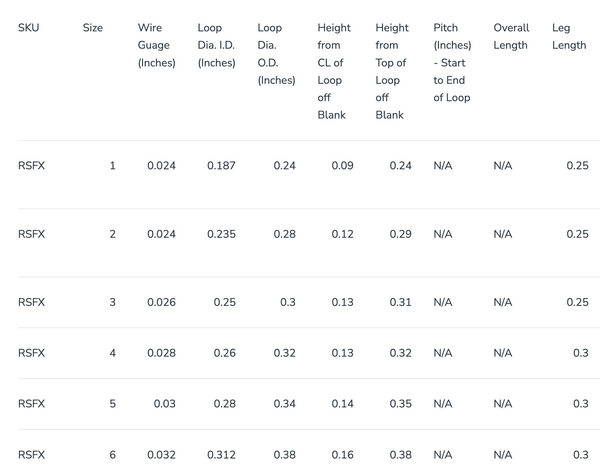Click the Size column header
This screenshot has height=466, width=600.
click(93, 28)
